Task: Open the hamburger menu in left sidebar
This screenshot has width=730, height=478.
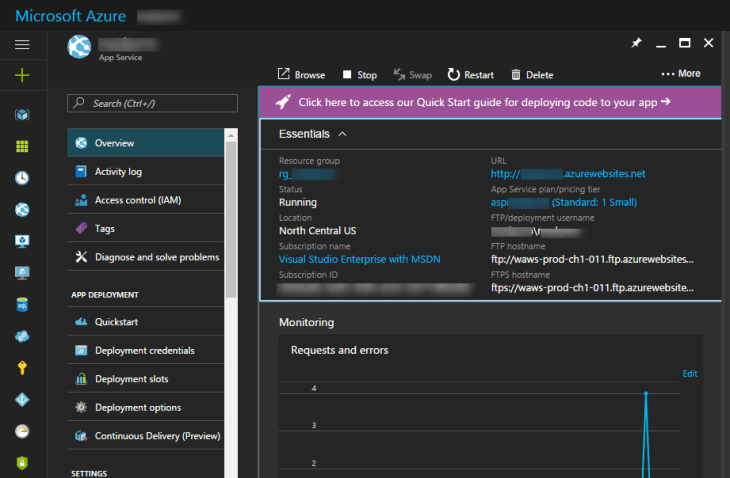Action: click(22, 45)
